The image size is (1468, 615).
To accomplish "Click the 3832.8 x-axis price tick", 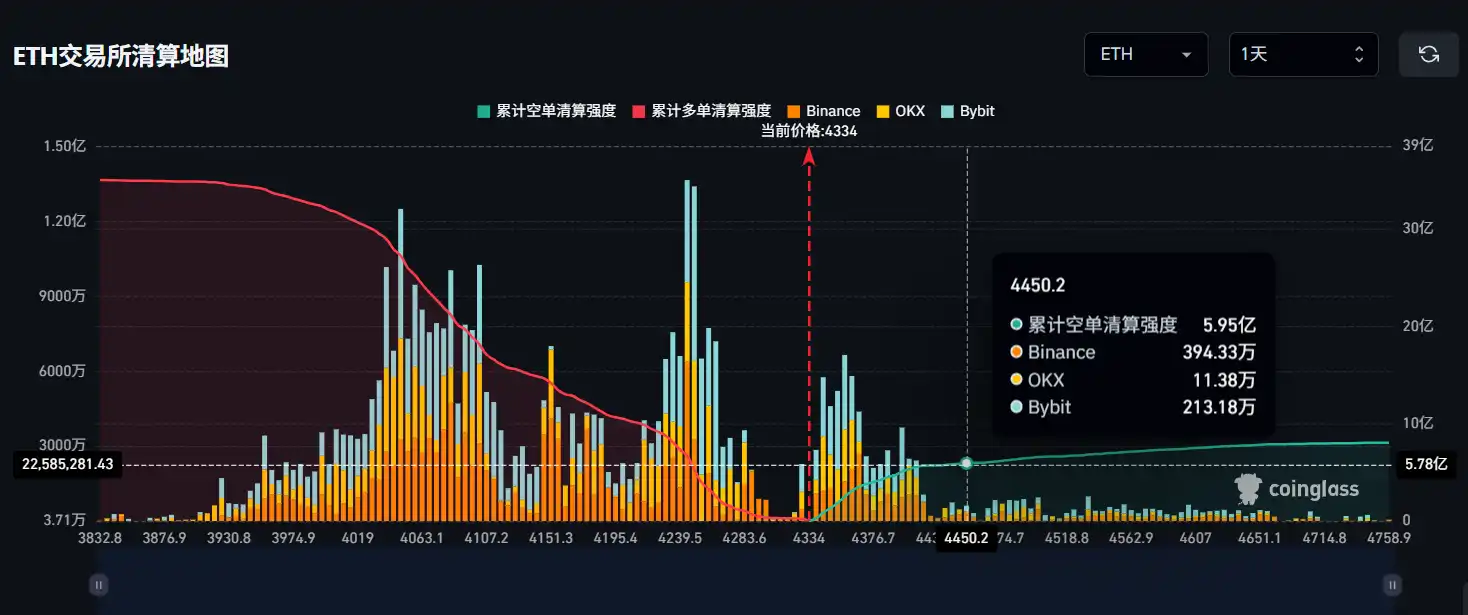I will [x=100, y=538].
